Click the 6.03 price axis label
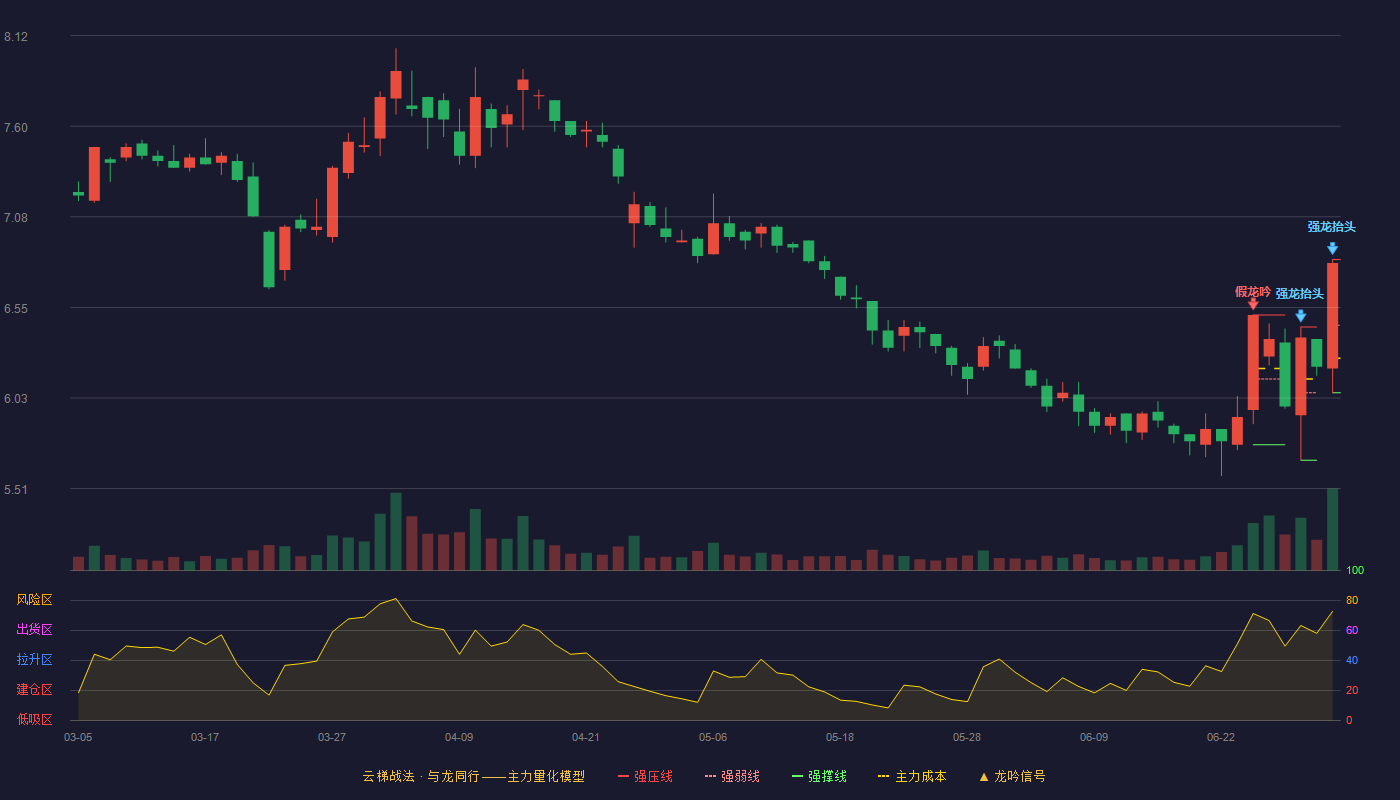 [x=16, y=399]
